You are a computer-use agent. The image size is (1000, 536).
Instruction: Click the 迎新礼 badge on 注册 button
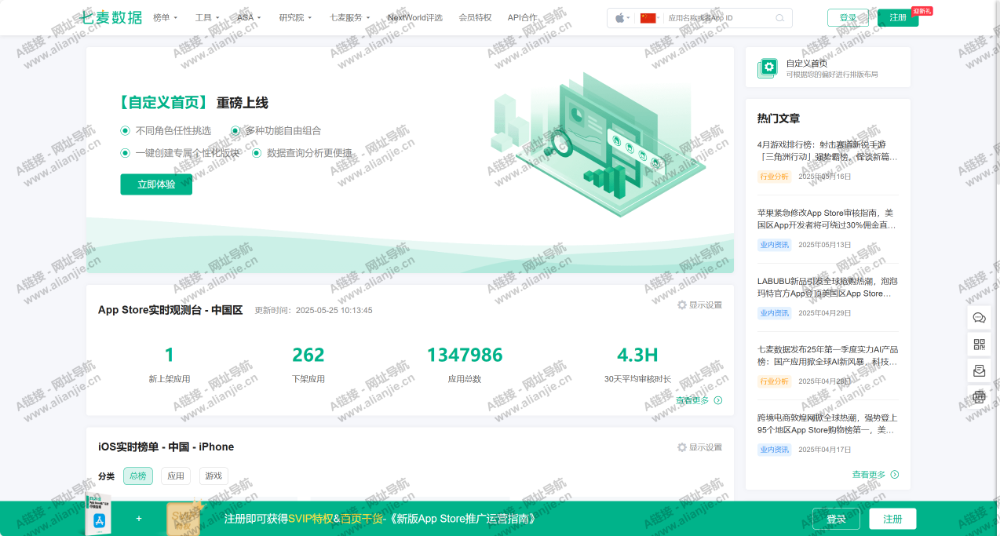[922, 11]
